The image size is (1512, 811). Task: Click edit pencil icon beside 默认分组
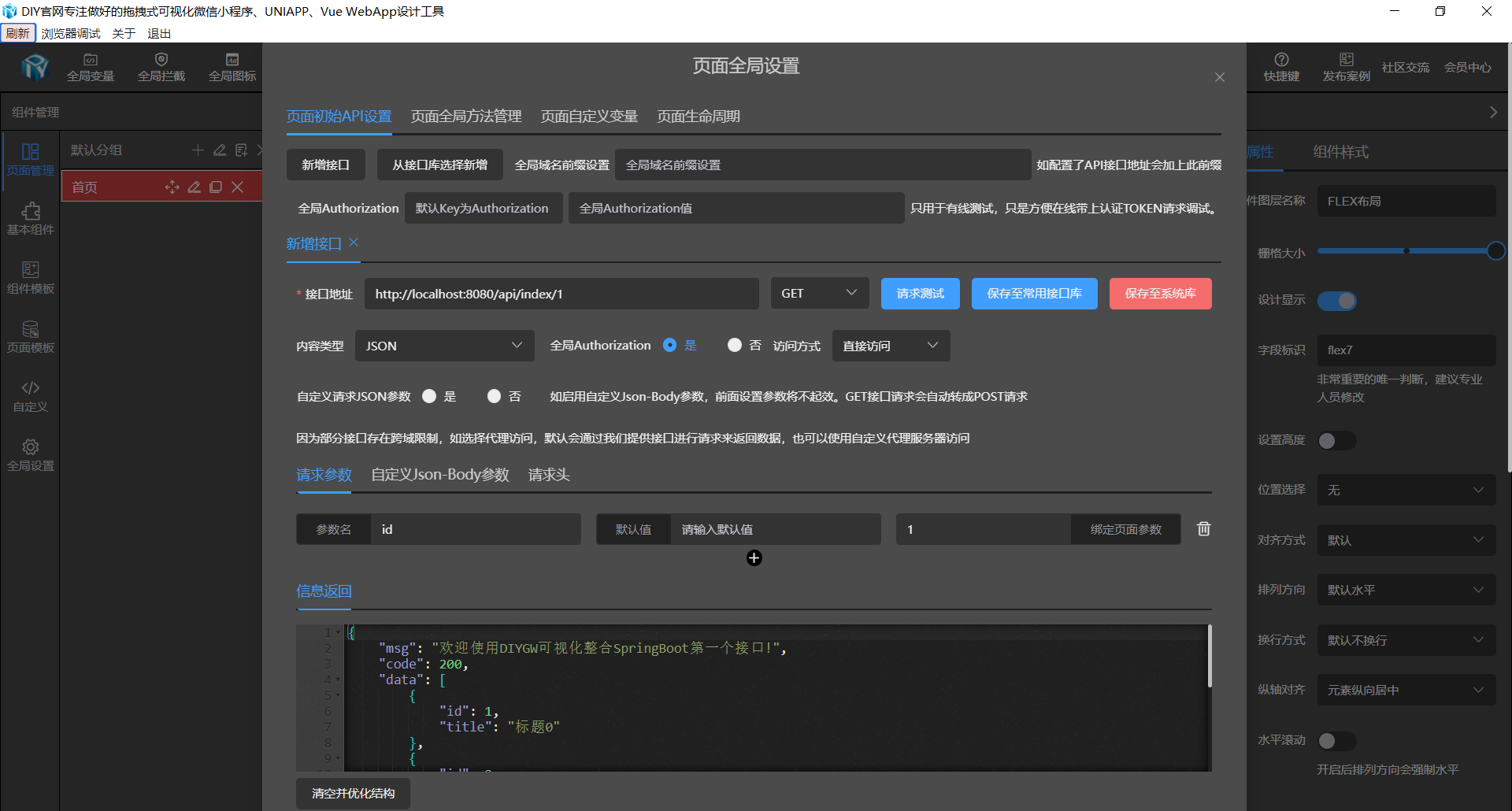click(220, 150)
